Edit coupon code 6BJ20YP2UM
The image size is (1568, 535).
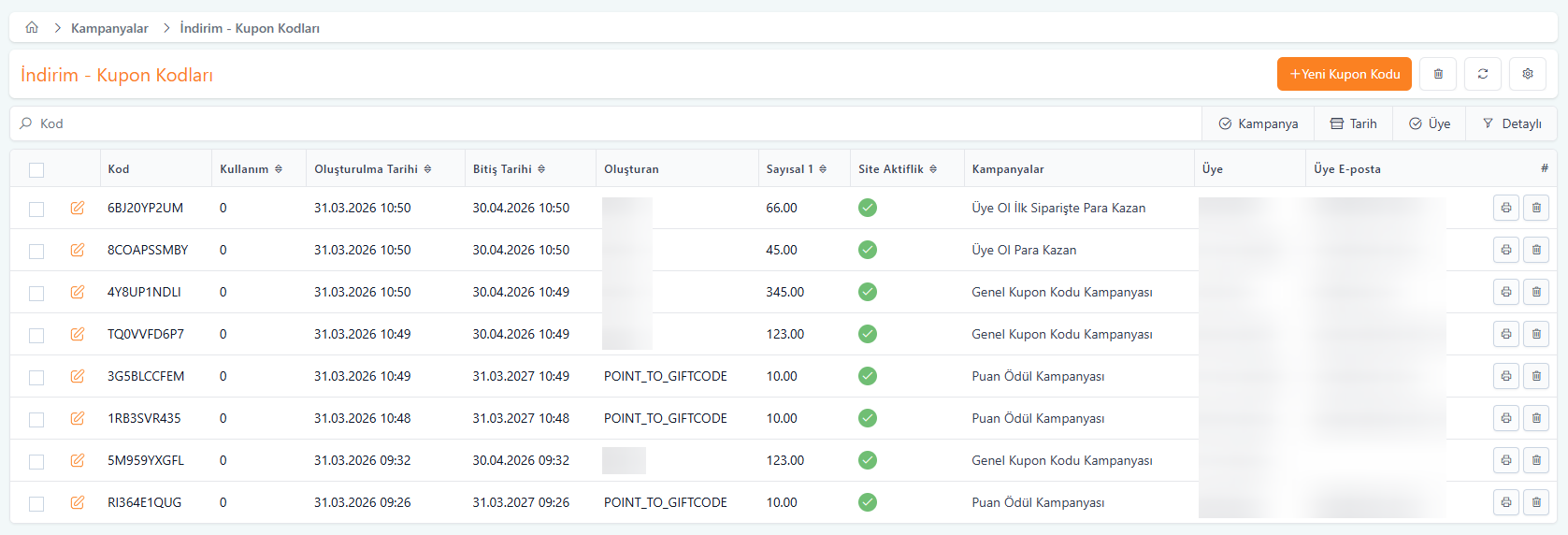click(x=78, y=208)
